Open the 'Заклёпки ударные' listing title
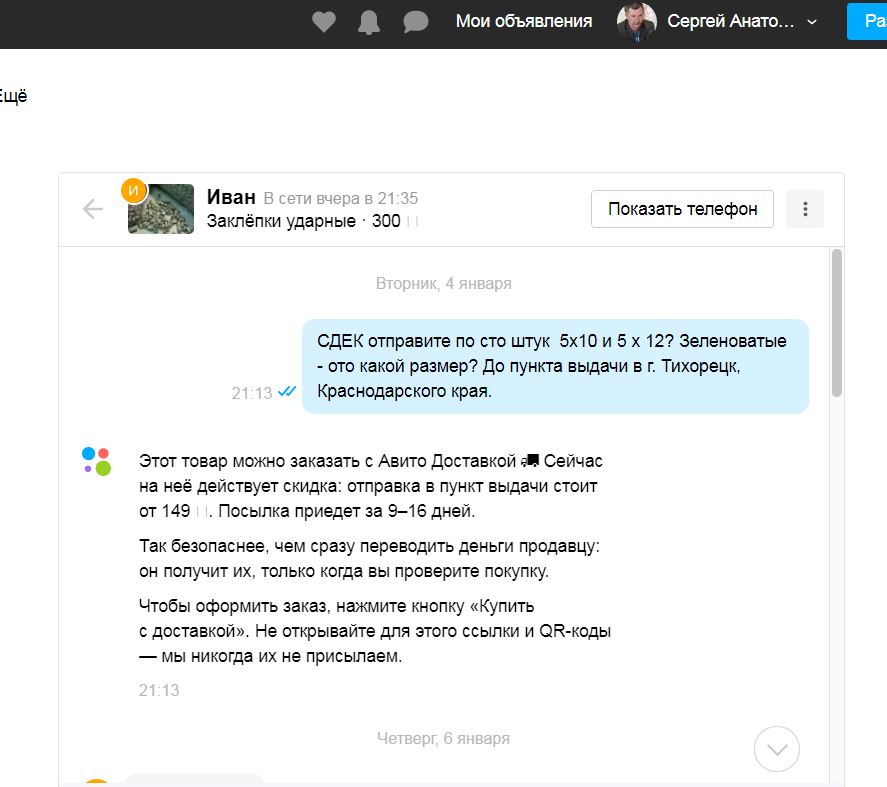The width and height of the screenshot is (887, 787). pos(281,221)
